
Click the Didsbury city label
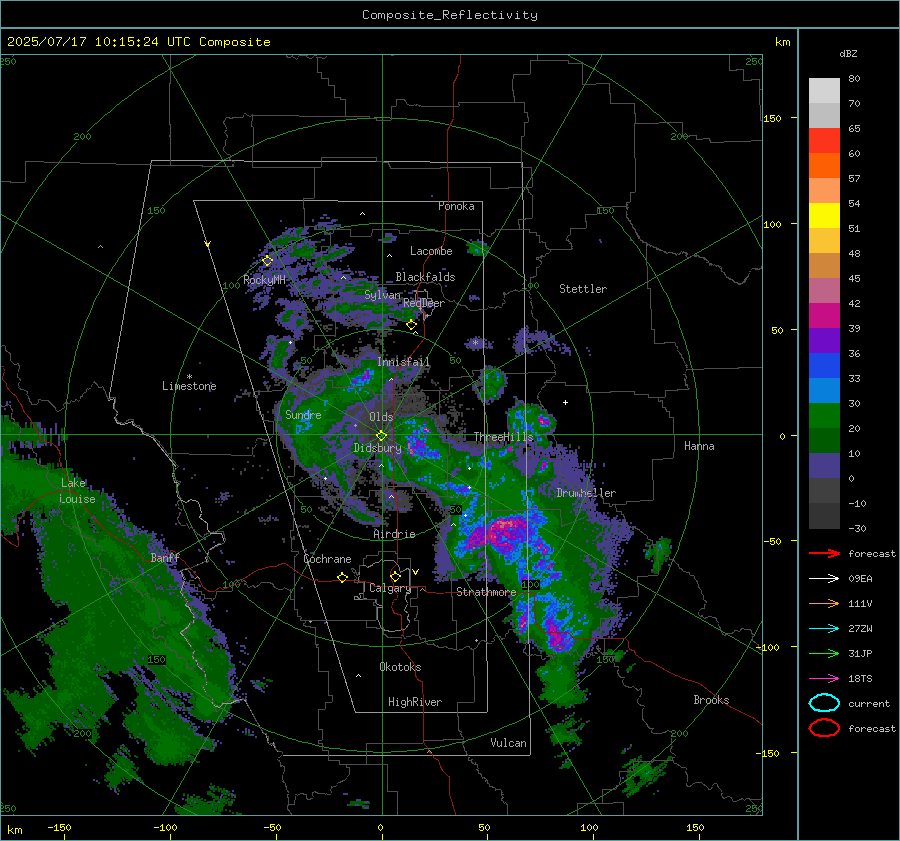(377, 448)
